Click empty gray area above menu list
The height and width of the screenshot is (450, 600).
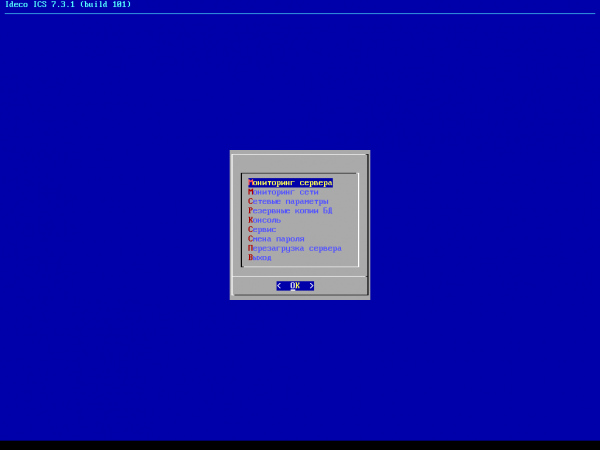pos(300,162)
